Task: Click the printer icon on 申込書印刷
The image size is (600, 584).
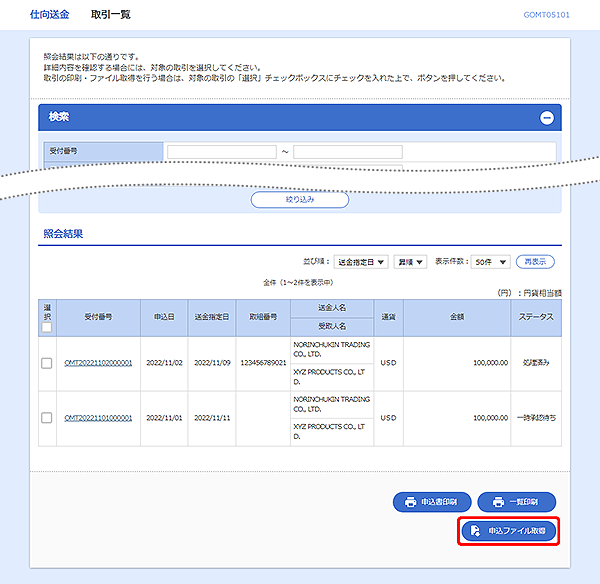Action: [x=410, y=502]
